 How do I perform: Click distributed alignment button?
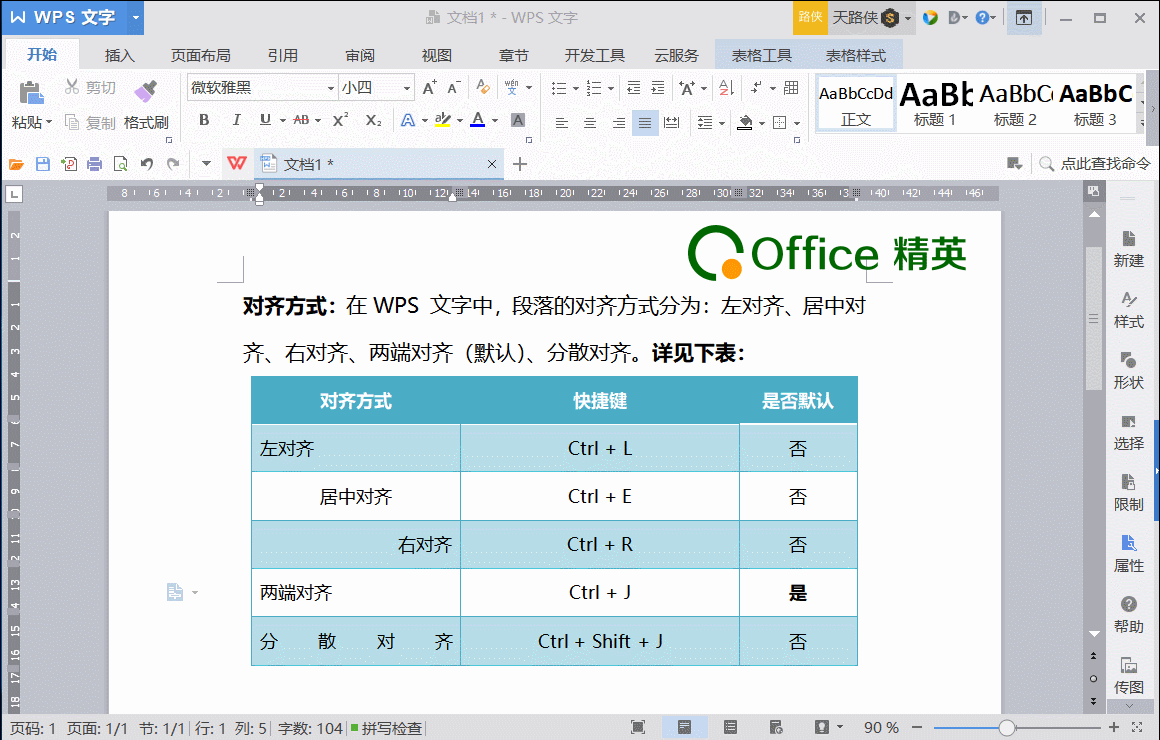(x=672, y=123)
